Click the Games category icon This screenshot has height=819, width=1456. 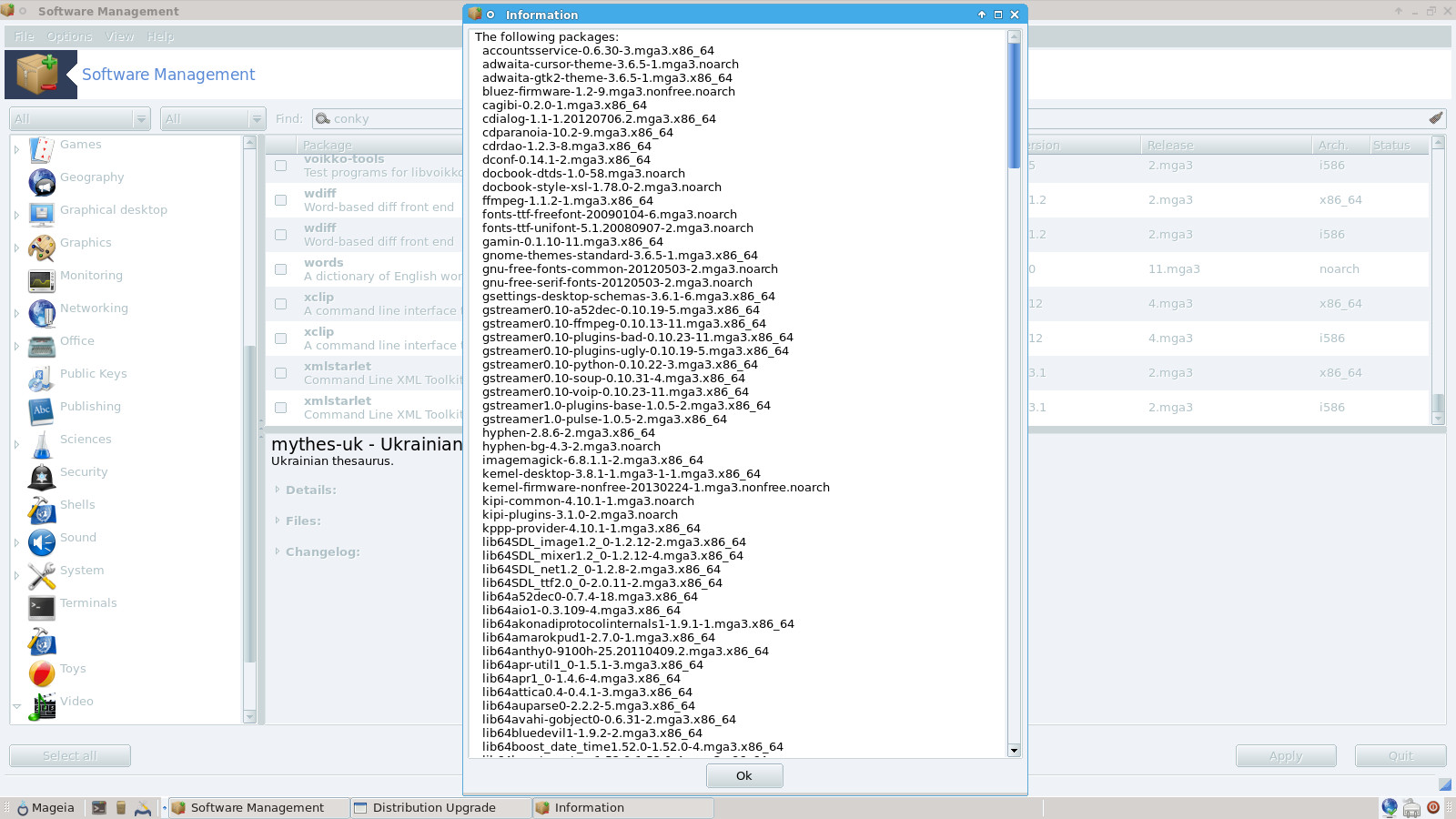42,149
